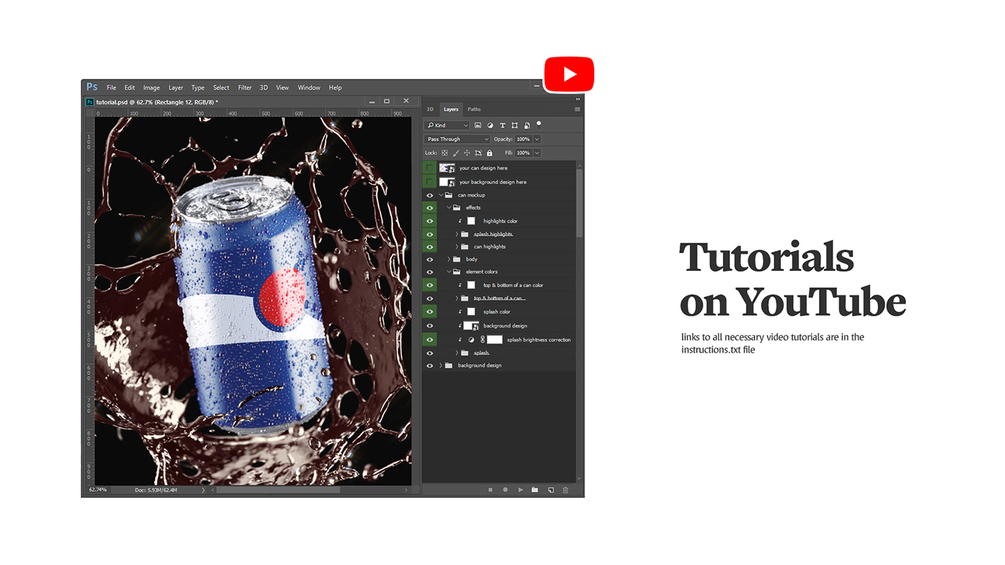Click the can mockup folder icon
This screenshot has width=1005, height=565.
(x=449, y=195)
